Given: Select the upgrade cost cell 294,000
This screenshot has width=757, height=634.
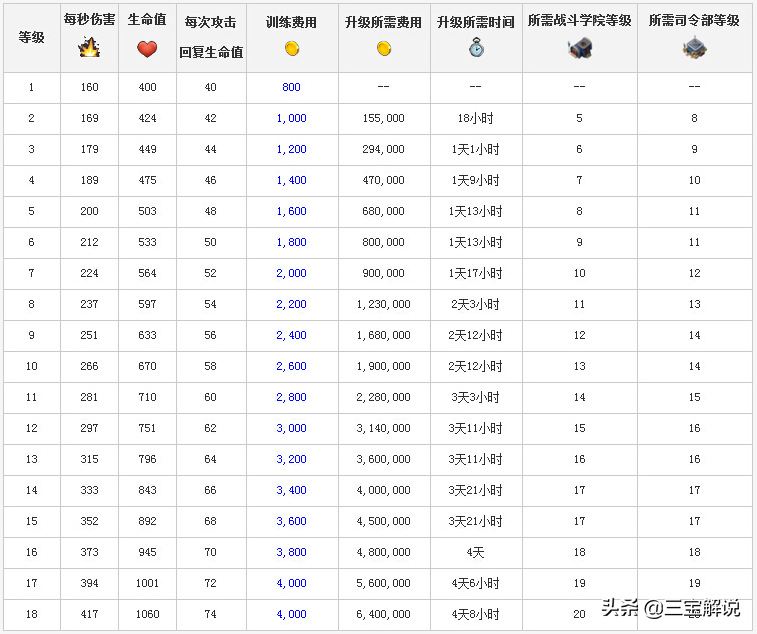Looking at the screenshot, I should [x=384, y=149].
